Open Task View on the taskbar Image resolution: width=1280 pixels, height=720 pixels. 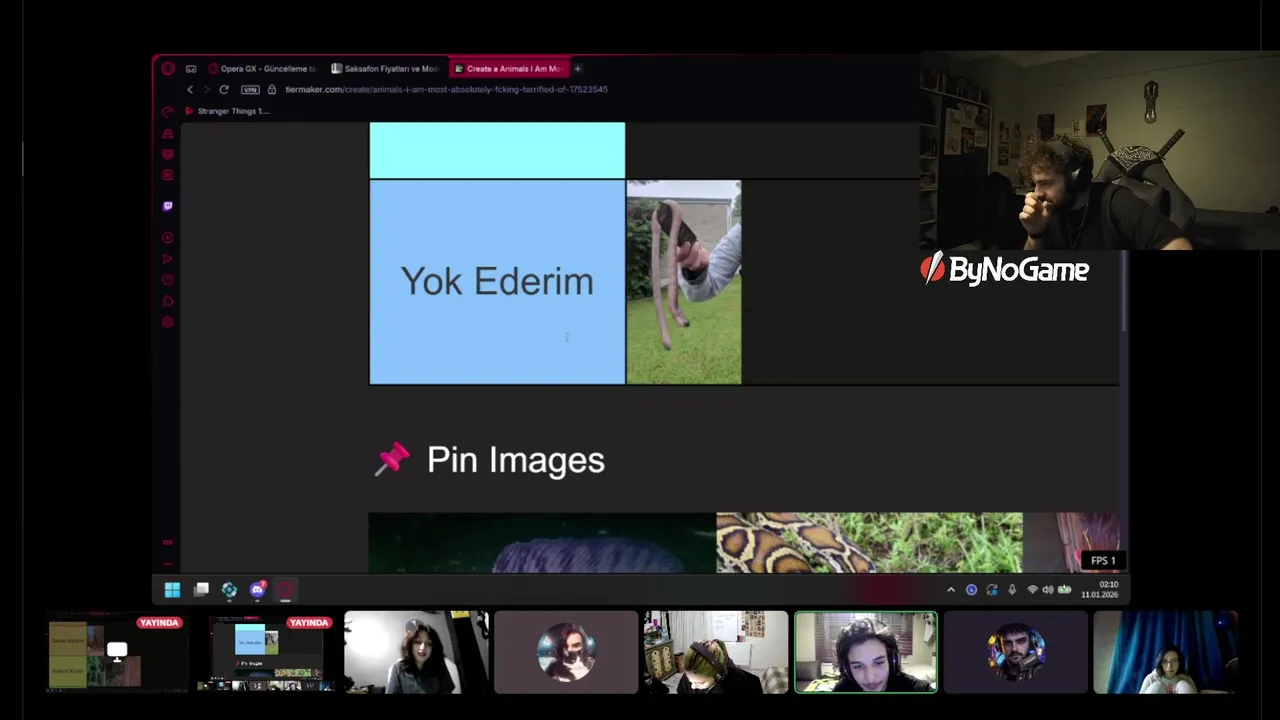point(201,590)
